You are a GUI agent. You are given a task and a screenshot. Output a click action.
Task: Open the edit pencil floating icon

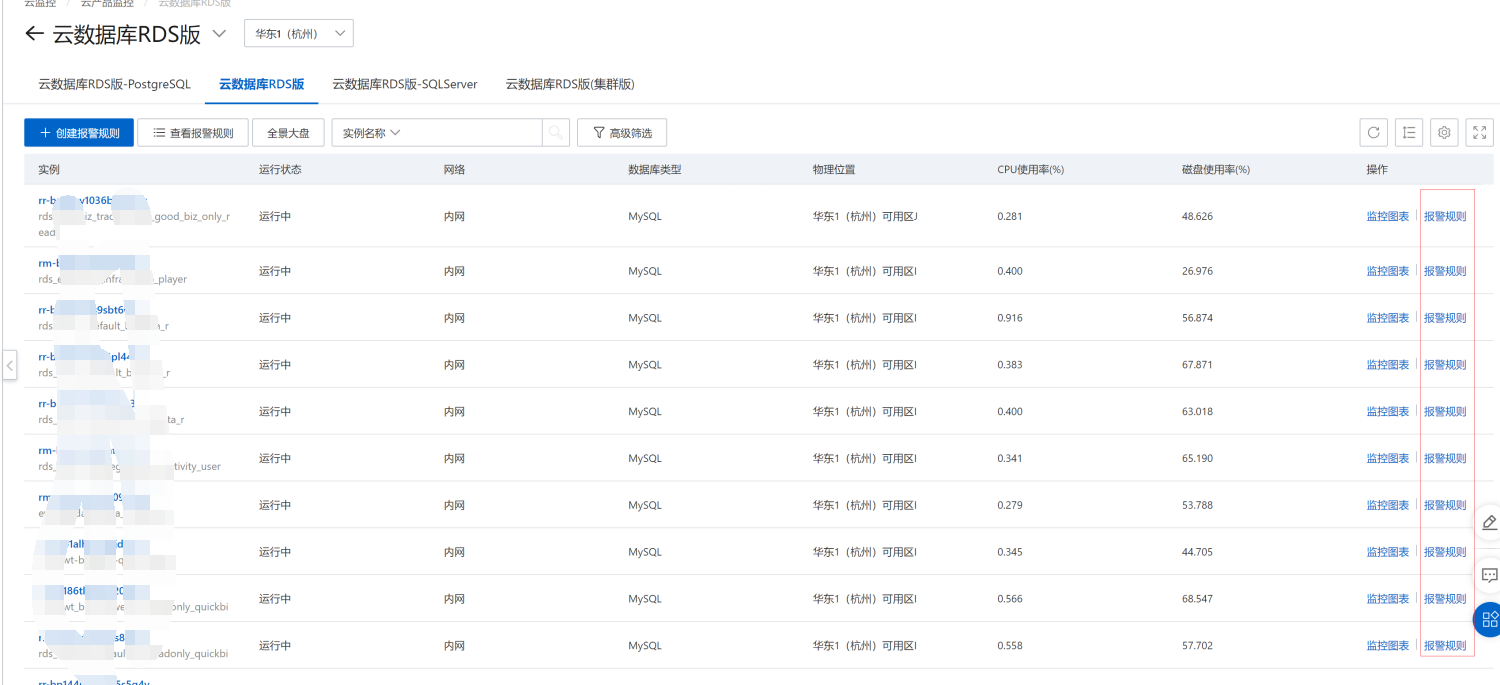pyautogui.click(x=1489, y=522)
